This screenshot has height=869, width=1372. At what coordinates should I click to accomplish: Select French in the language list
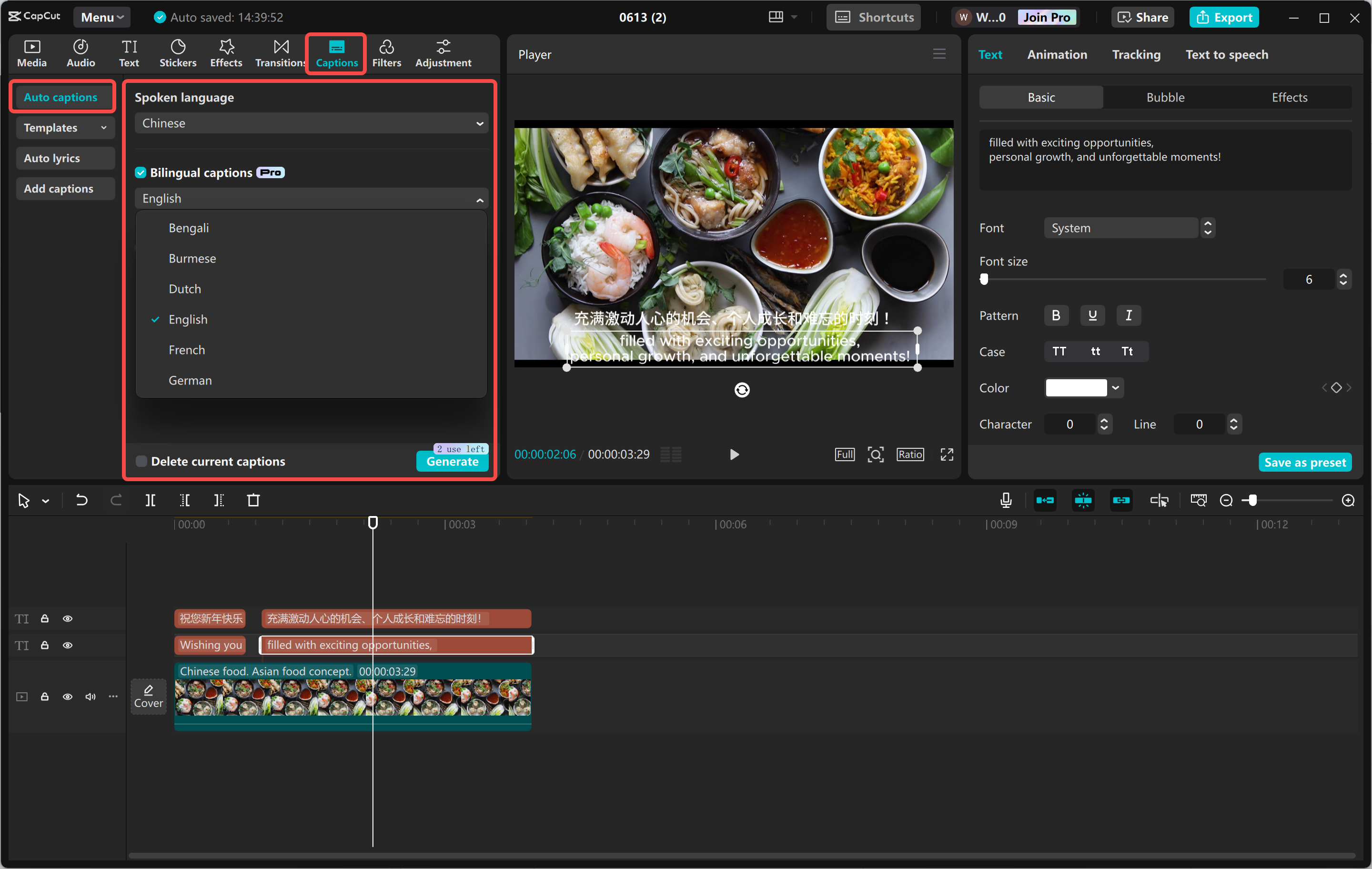186,349
